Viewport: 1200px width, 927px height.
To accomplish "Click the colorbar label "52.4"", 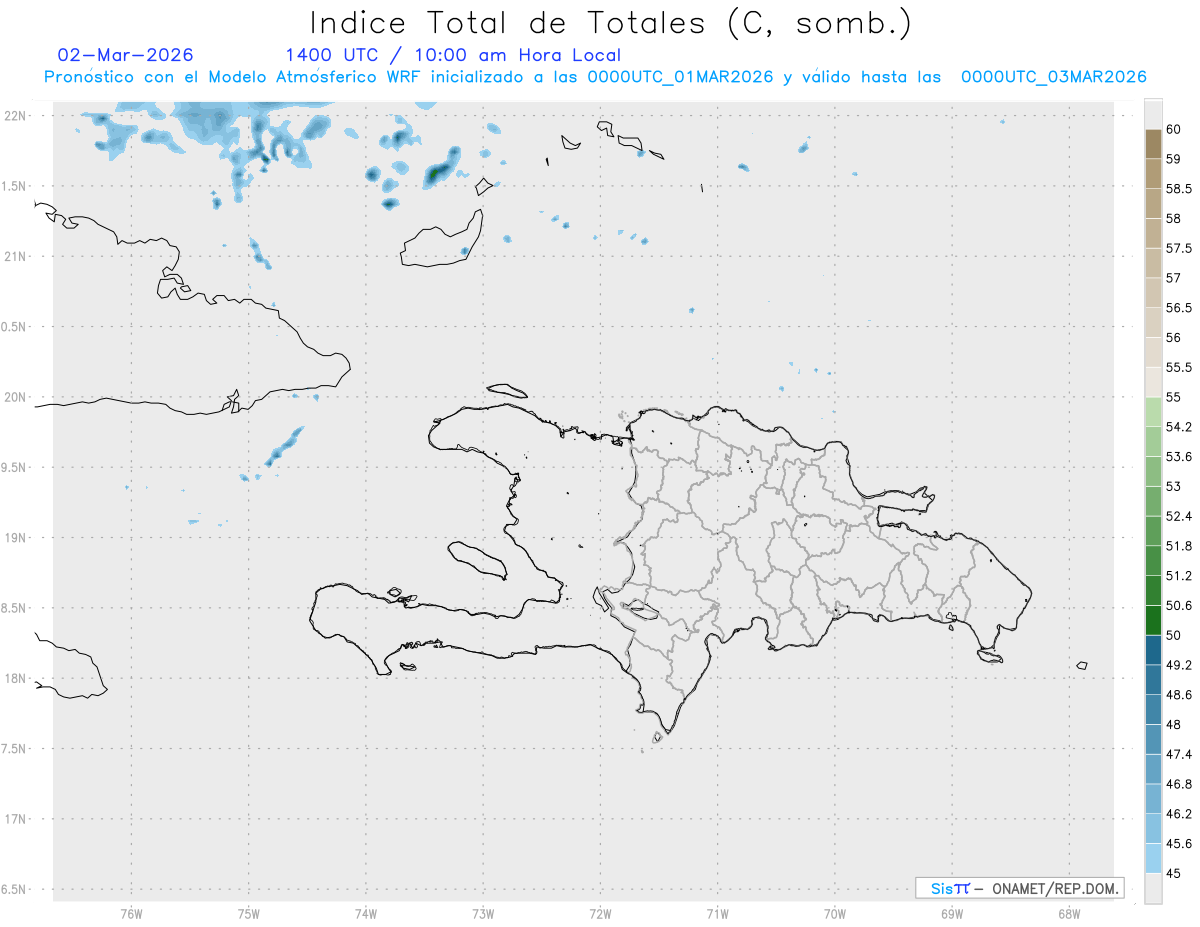I will (1179, 516).
